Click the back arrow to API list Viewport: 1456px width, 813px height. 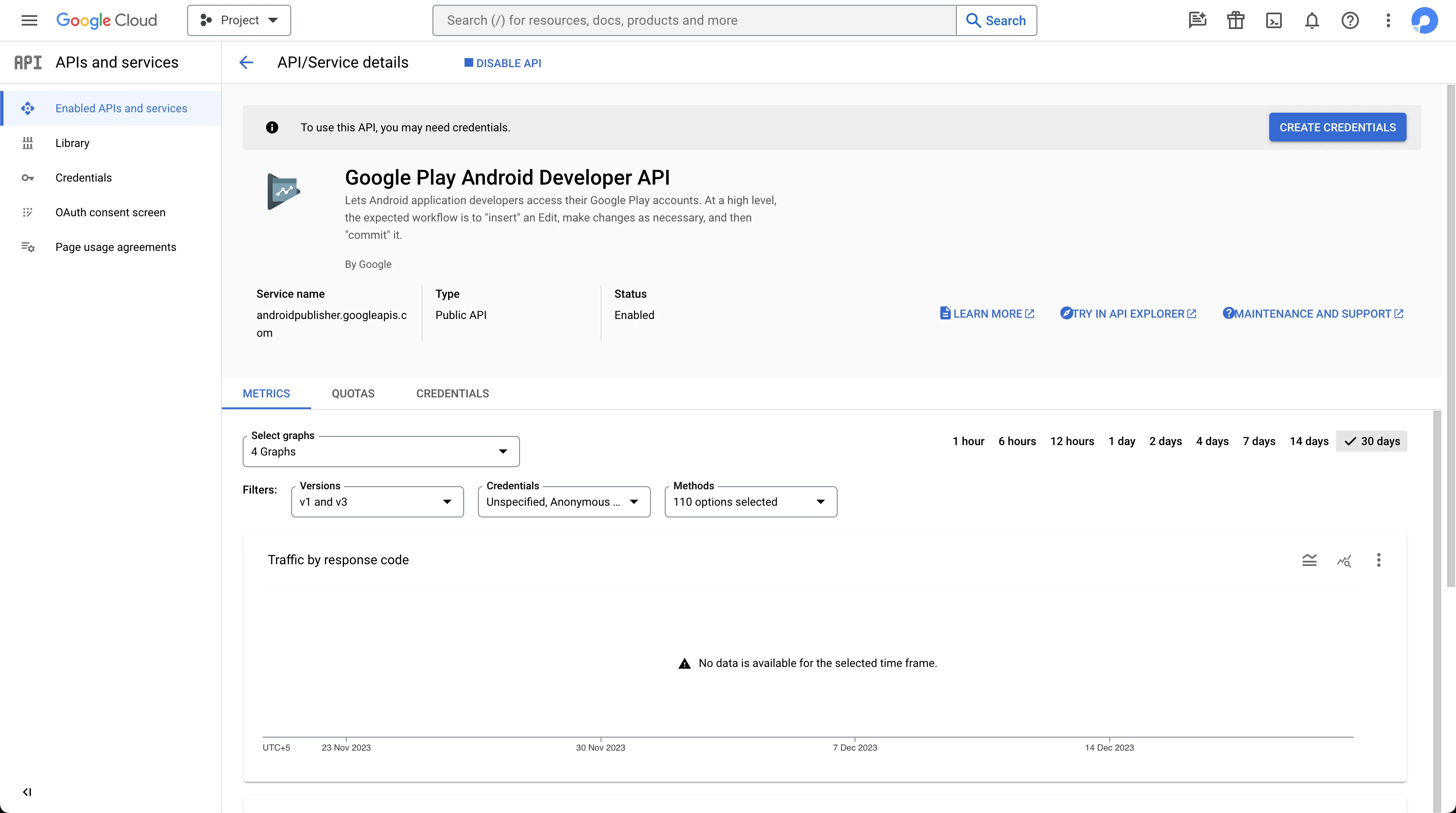pos(246,62)
